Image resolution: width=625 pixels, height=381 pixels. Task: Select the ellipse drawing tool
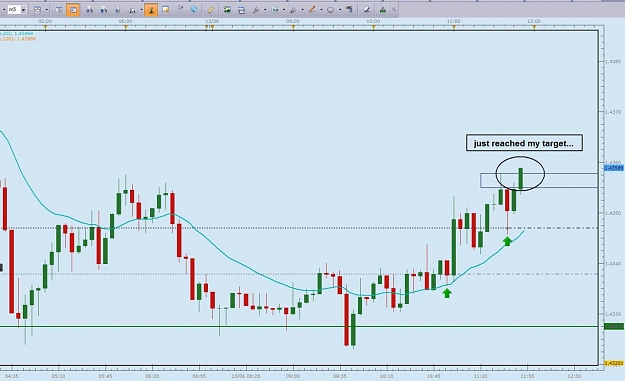(x=330, y=10)
